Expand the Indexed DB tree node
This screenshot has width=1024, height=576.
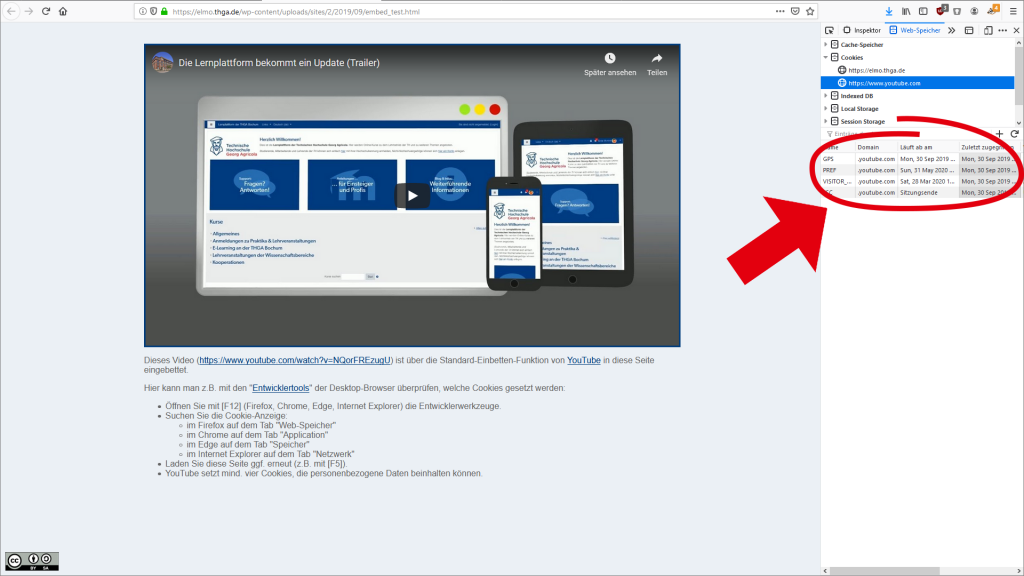pos(825,96)
